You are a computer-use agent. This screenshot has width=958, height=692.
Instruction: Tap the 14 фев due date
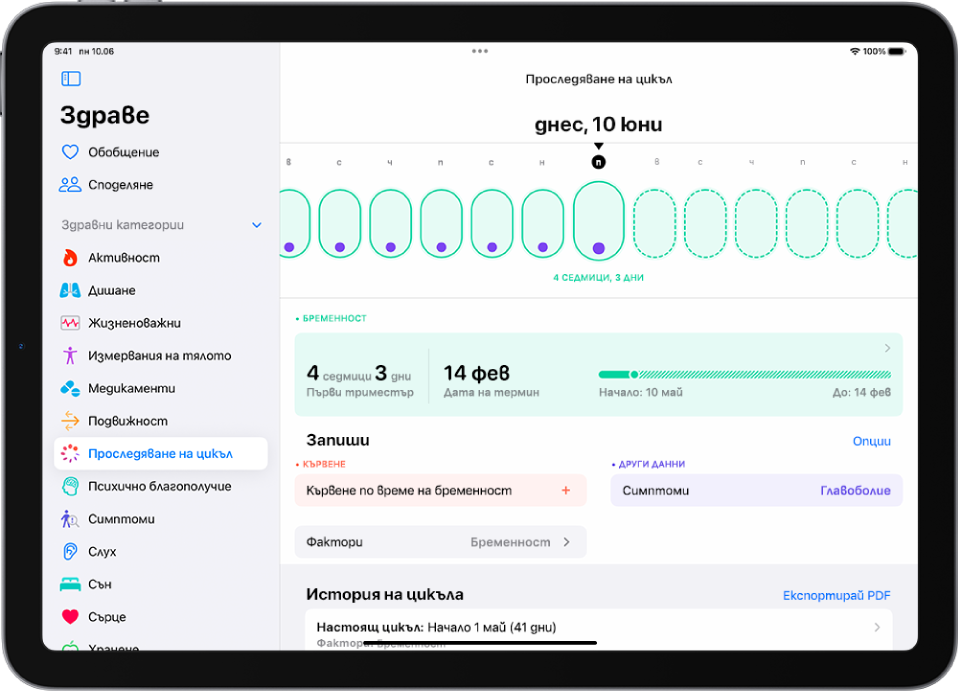477,373
